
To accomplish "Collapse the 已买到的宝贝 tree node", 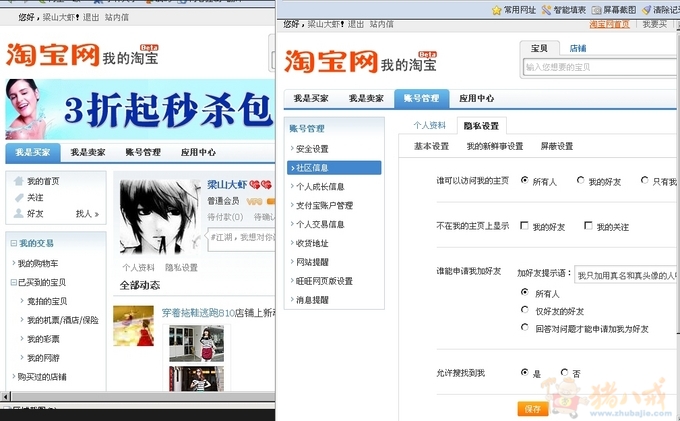I will (x=13, y=282).
